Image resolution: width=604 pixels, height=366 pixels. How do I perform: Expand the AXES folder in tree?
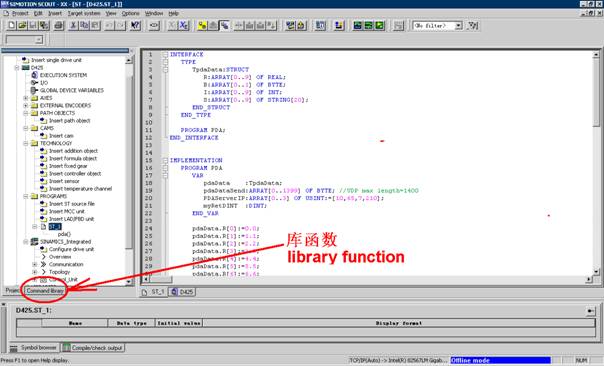point(25,98)
